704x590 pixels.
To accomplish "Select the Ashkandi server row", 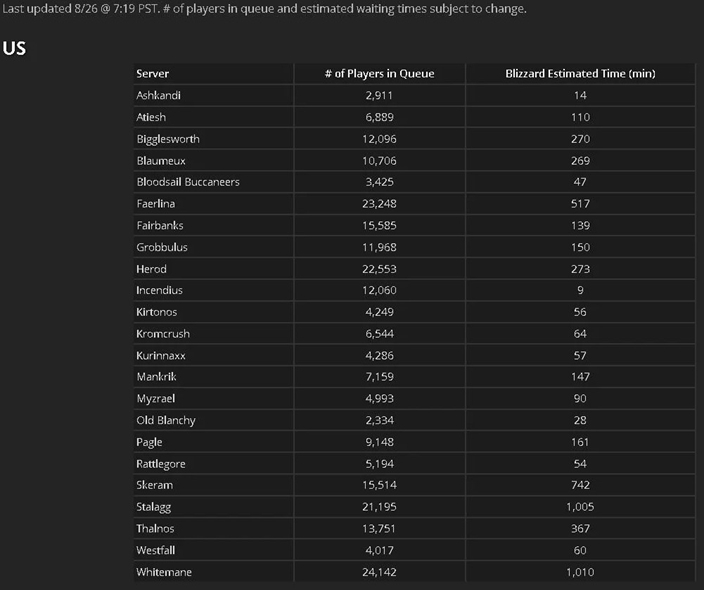I will point(414,95).
